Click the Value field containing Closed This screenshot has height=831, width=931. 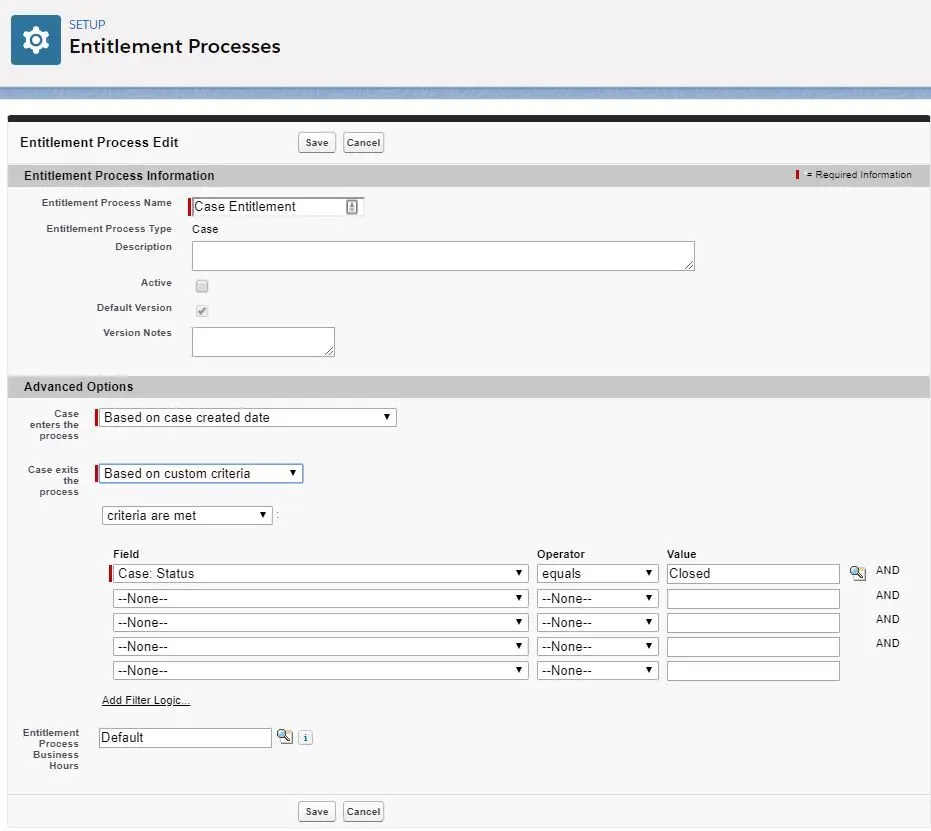click(x=753, y=573)
